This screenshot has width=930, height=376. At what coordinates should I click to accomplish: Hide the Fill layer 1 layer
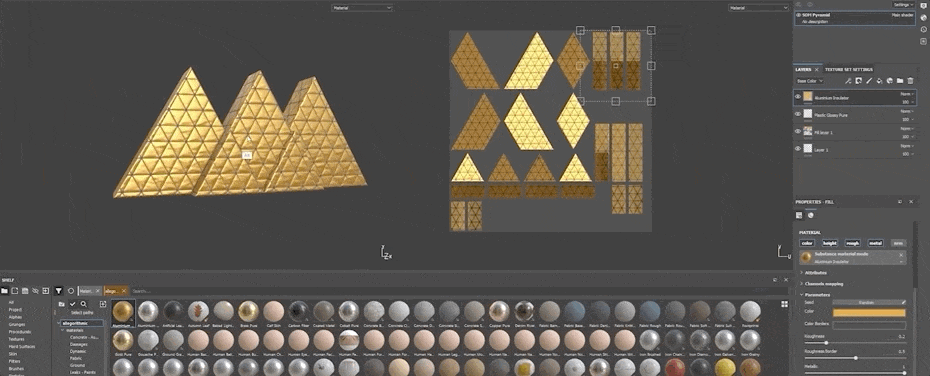tap(798, 131)
